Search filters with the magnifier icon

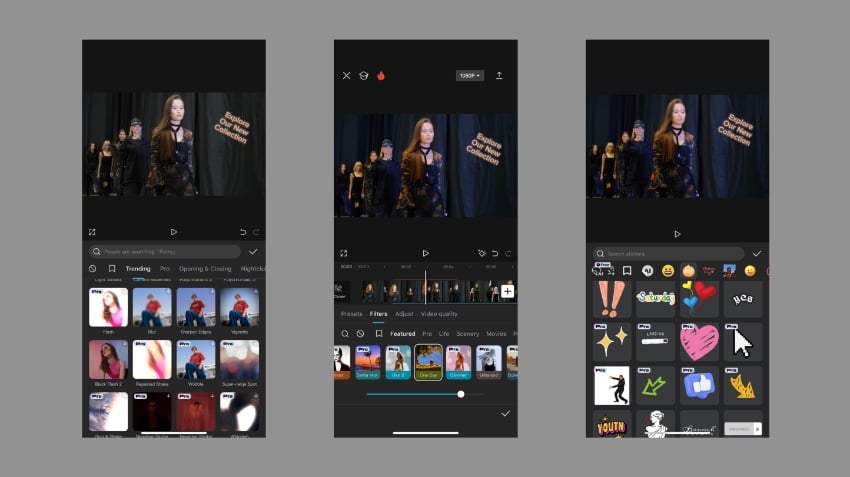345,334
